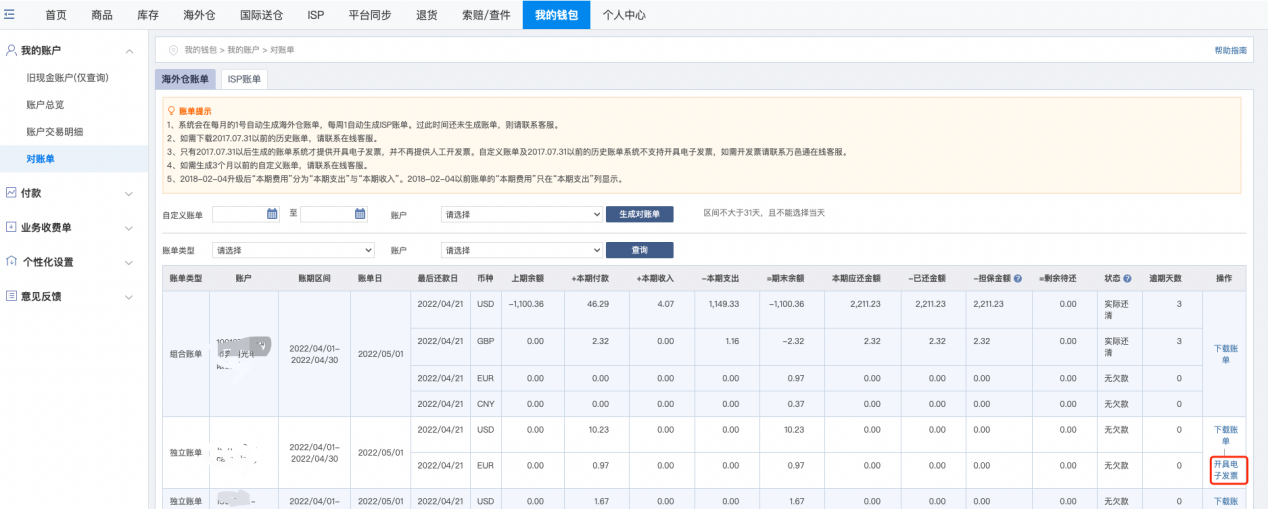Click the GBP currency cell
Image resolution: width=1268 pixels, height=509 pixels.
[x=486, y=341]
